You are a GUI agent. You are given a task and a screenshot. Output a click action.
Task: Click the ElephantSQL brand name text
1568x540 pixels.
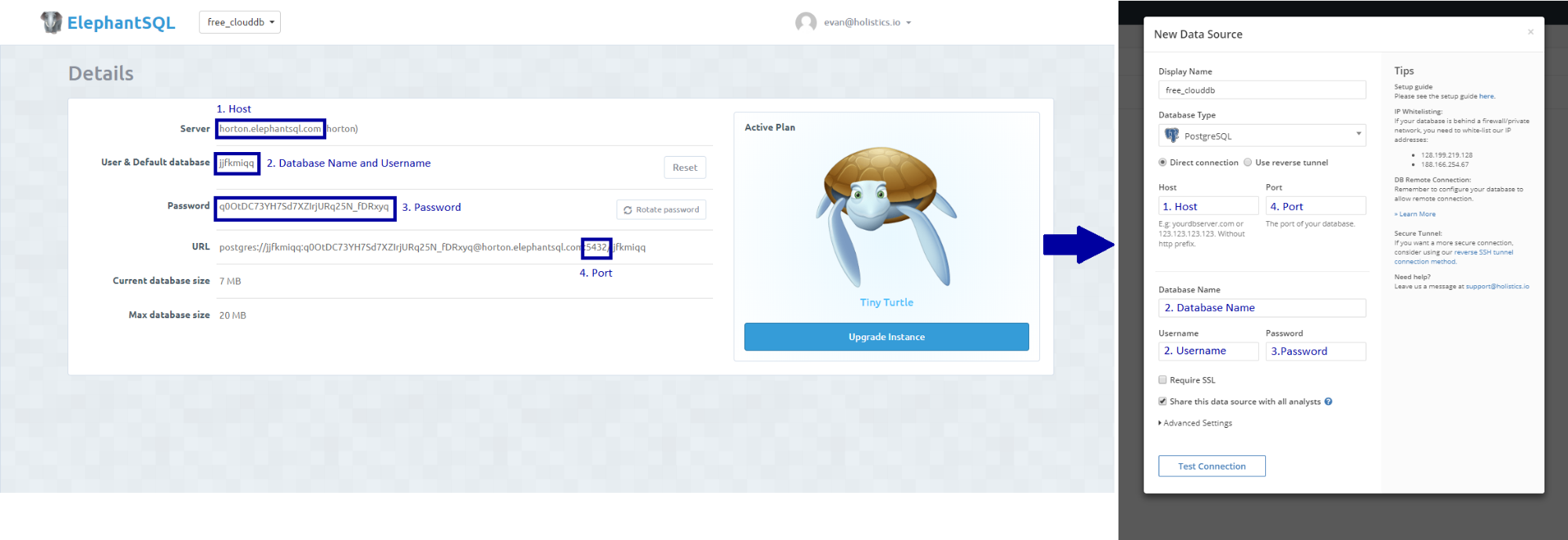click(122, 23)
